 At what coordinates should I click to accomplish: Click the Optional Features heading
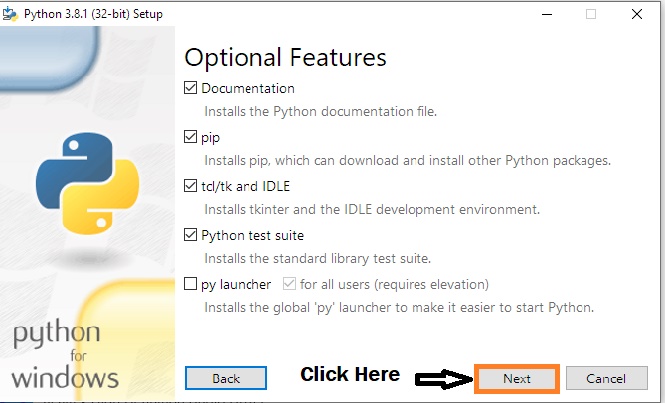point(285,58)
